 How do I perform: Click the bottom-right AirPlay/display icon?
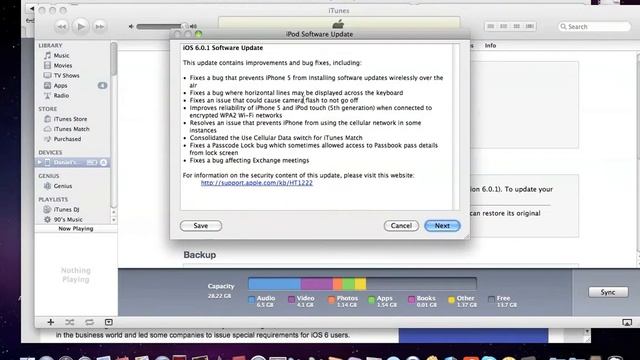point(627,322)
